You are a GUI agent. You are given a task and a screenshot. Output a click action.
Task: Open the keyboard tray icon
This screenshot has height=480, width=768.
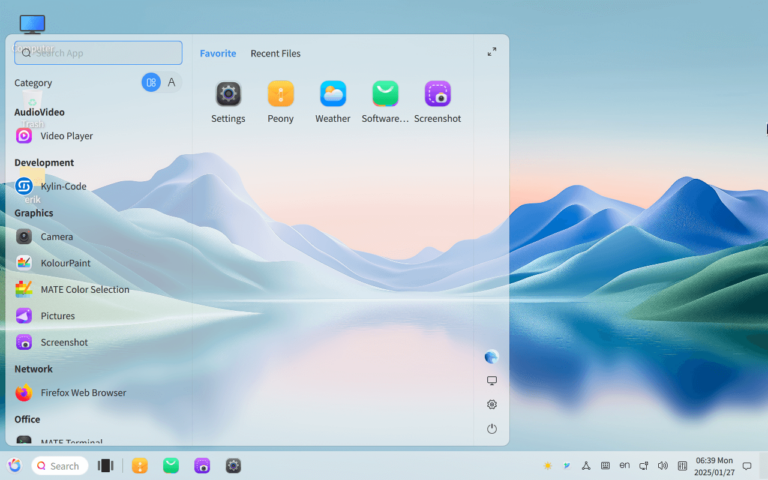[x=605, y=466]
